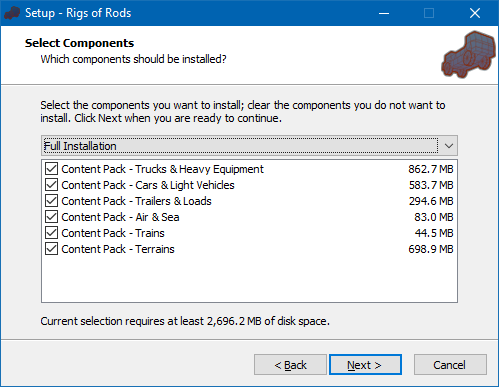Click the wireframe truck logo image
Image resolution: width=499 pixels, height=387 pixels.
pyautogui.click(x=469, y=54)
